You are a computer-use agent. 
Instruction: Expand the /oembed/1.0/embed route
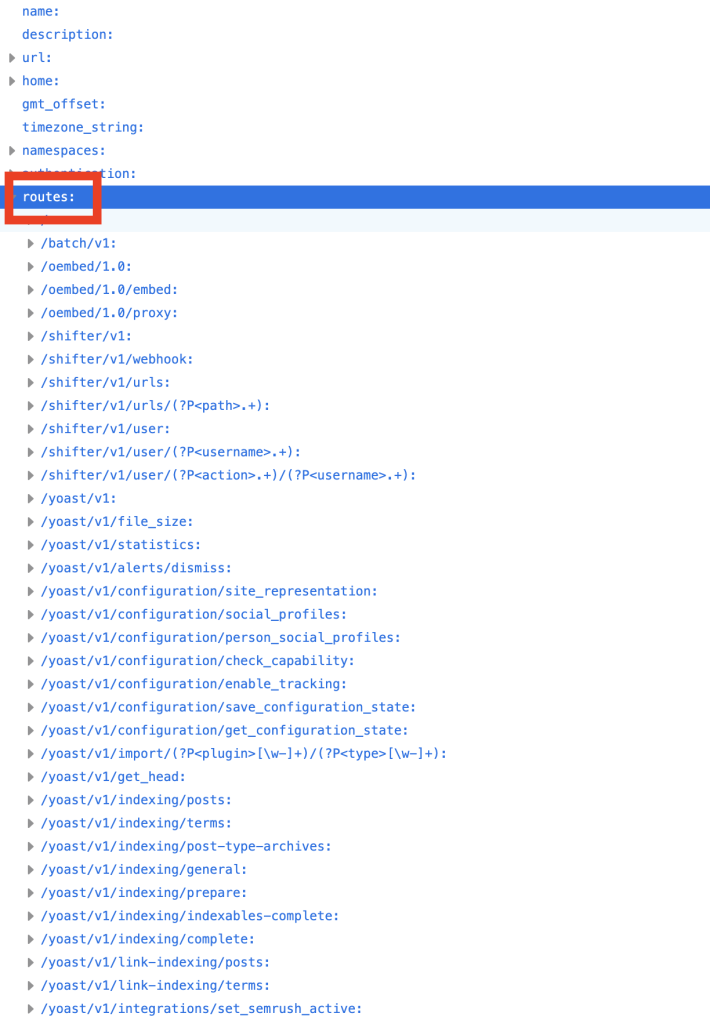(31, 290)
